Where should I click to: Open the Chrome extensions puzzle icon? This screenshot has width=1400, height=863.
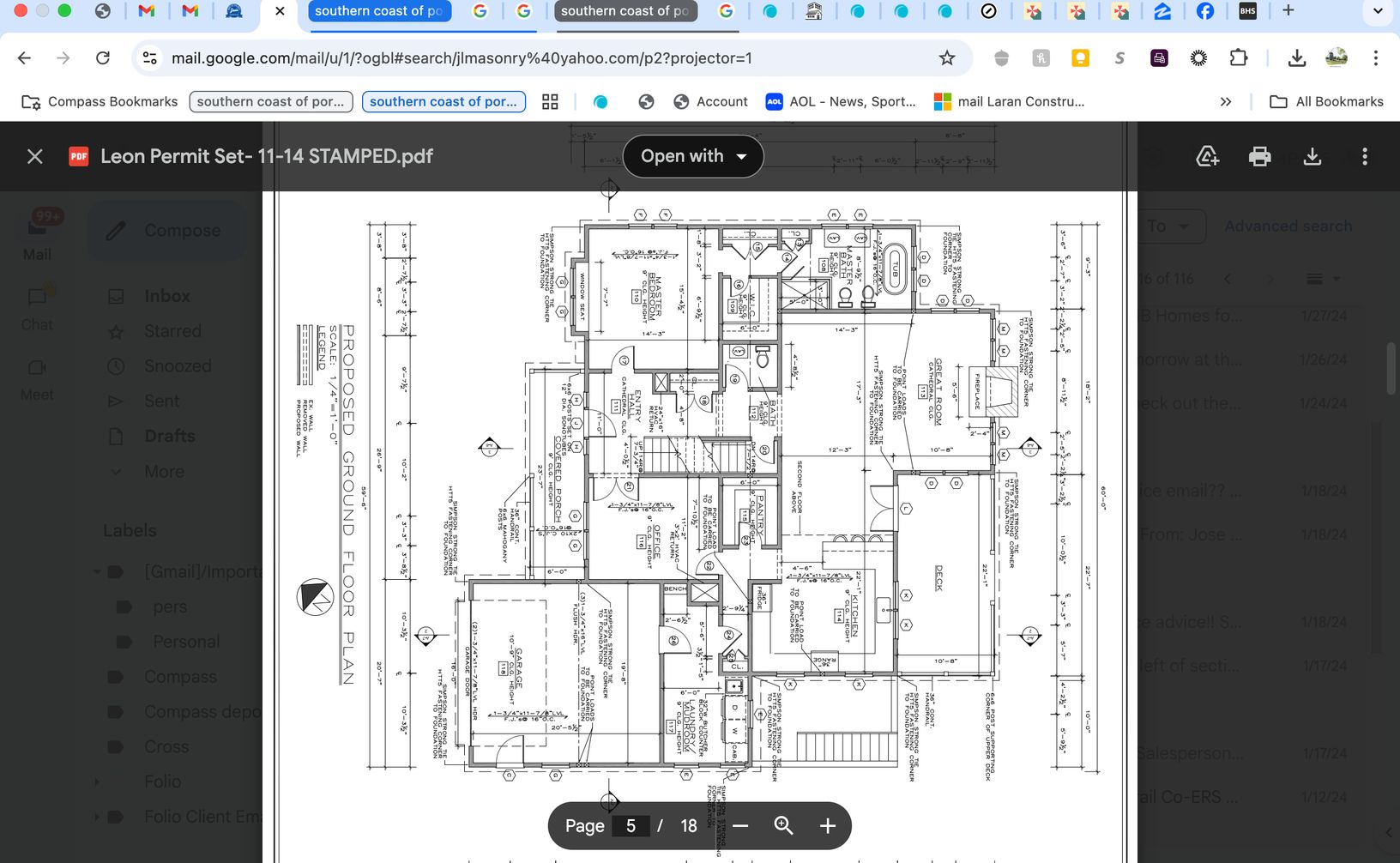tap(1238, 57)
